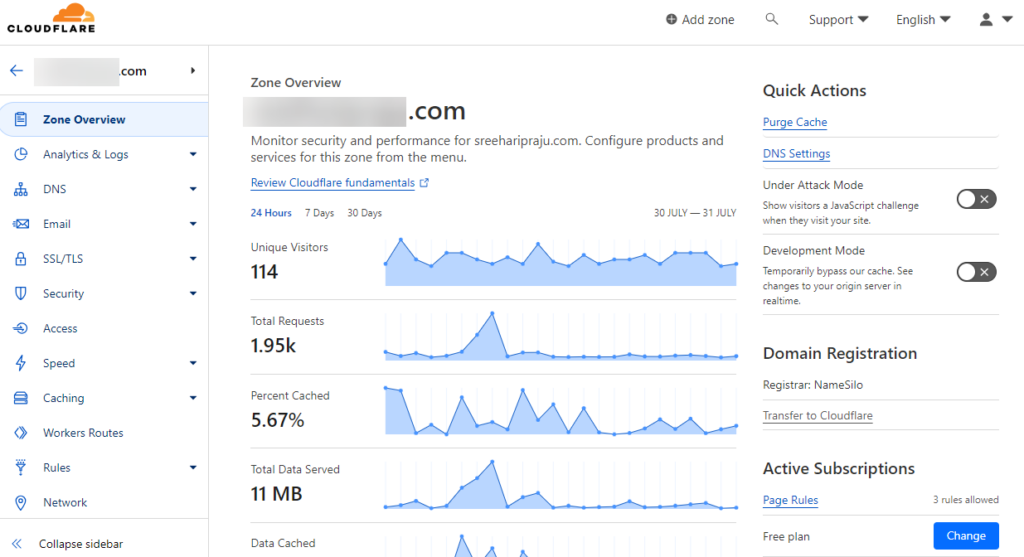The width and height of the screenshot is (1024, 557).
Task: Click the Cloudflare logo
Action: pos(51,18)
